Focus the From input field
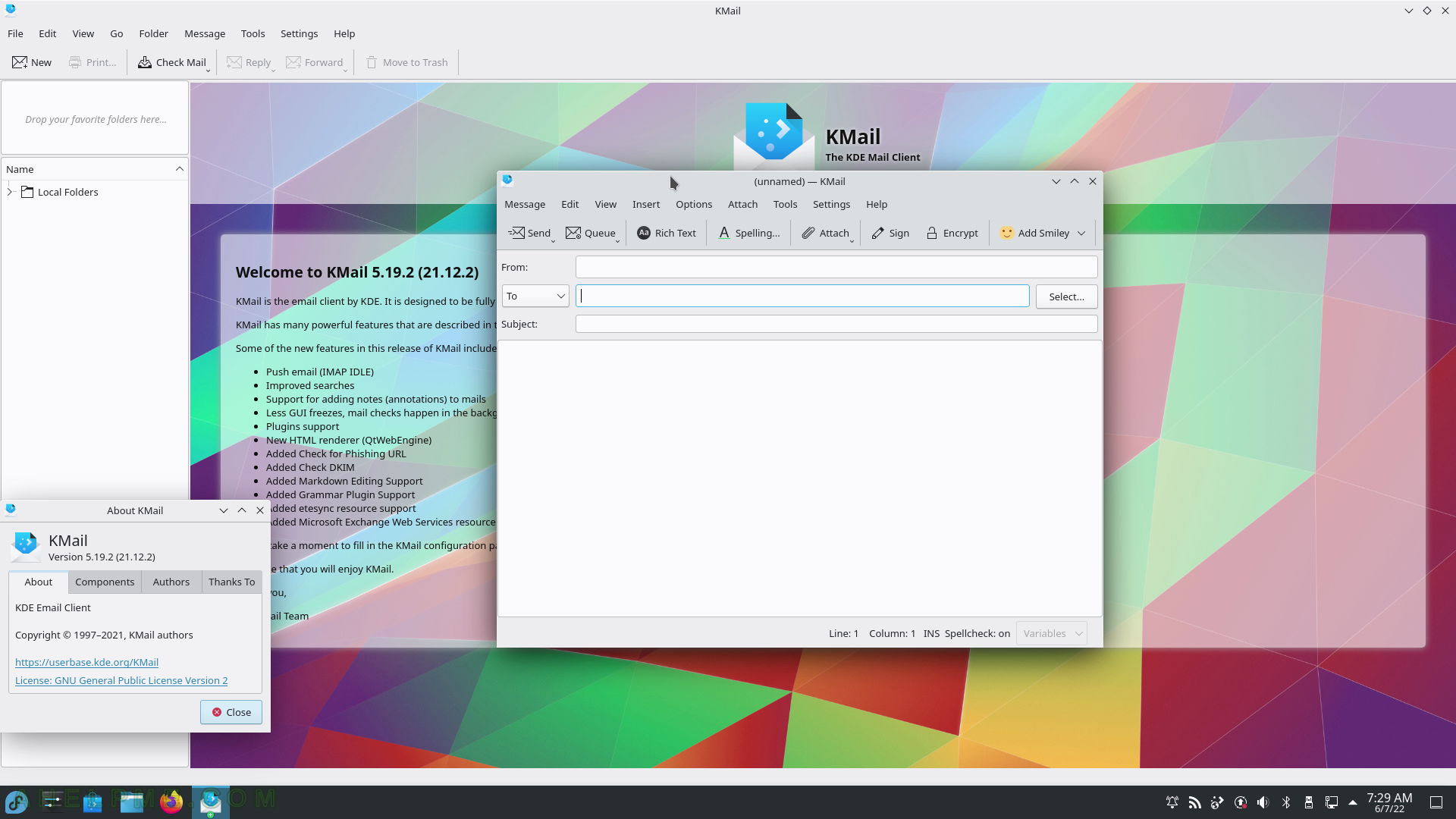Image resolution: width=1456 pixels, height=819 pixels. [836, 267]
